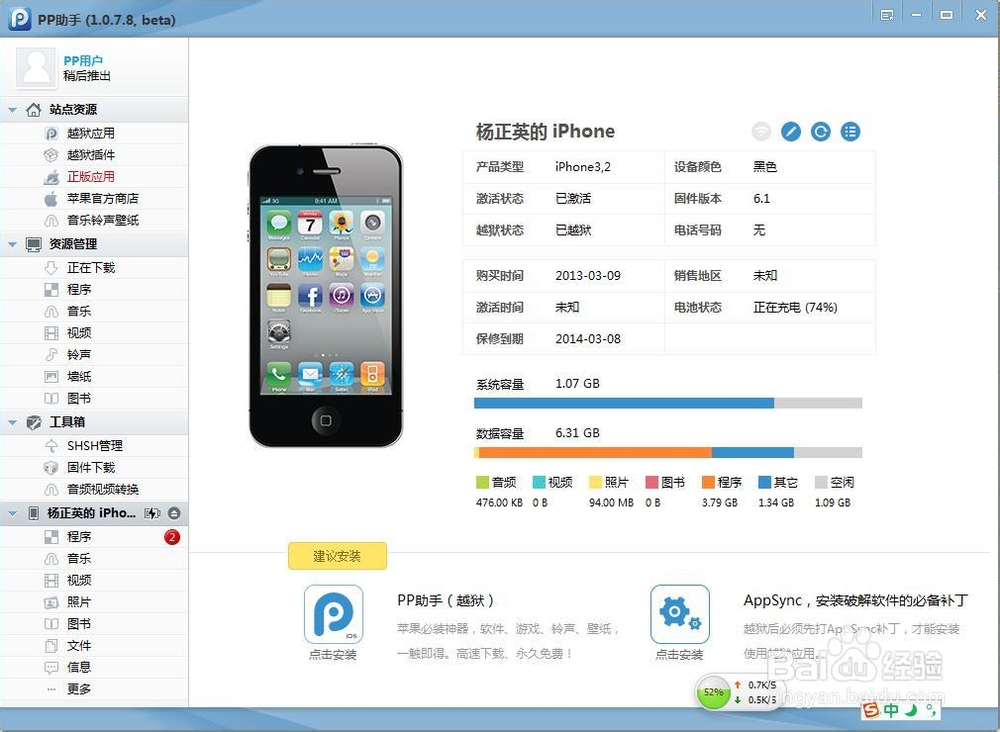The width and height of the screenshot is (1000, 732).
Task: Open the detail list icon next to refresh
Action: [x=849, y=131]
